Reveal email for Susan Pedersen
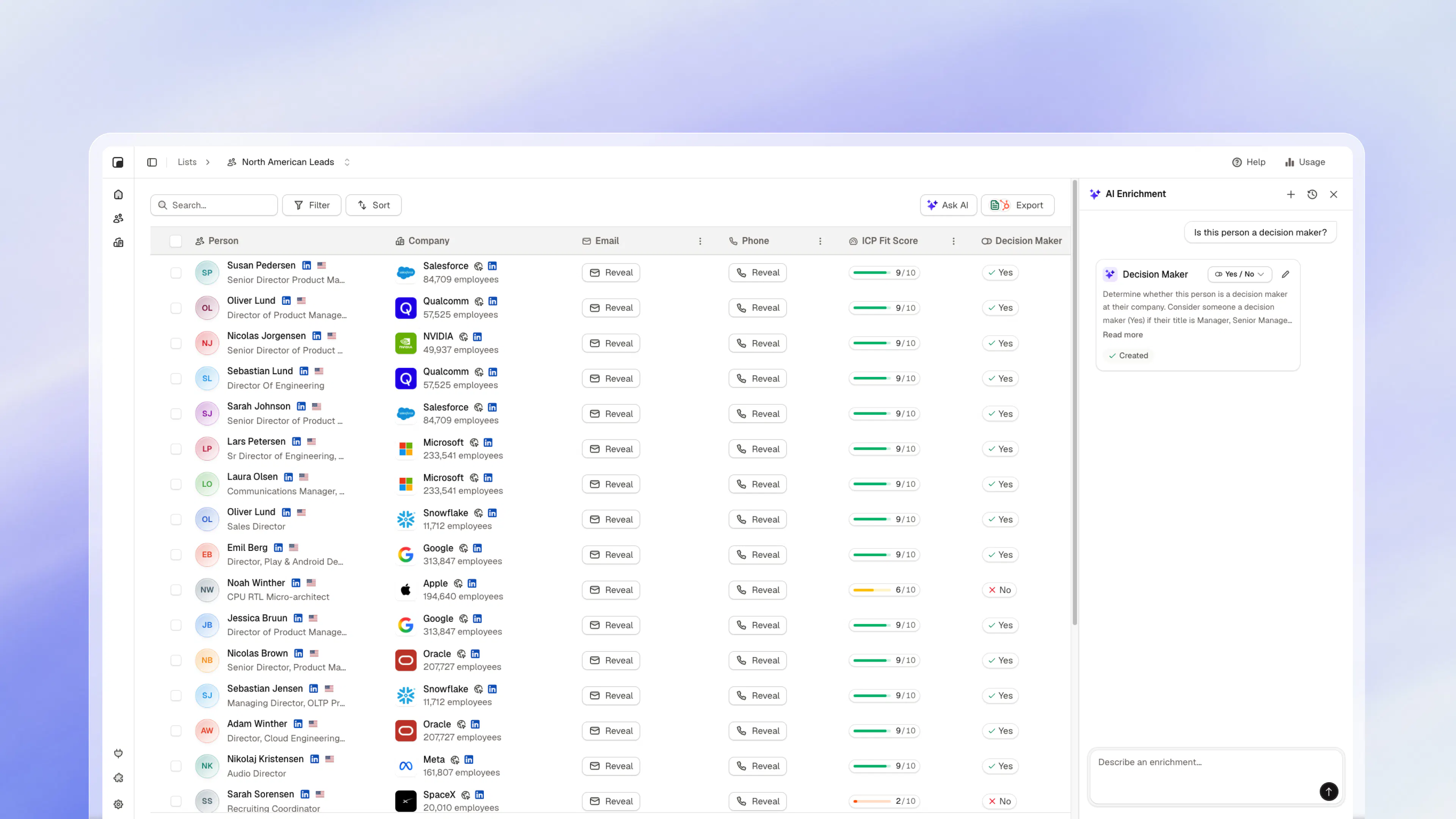1456x819 pixels. pos(611,273)
